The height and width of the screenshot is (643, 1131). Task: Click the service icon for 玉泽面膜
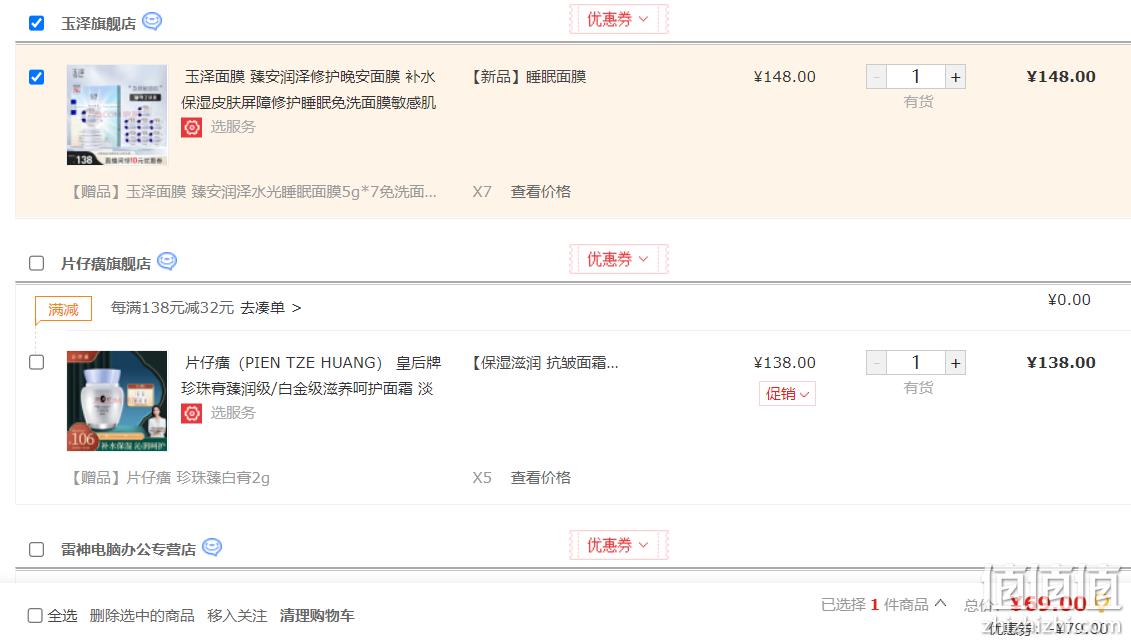coord(191,128)
